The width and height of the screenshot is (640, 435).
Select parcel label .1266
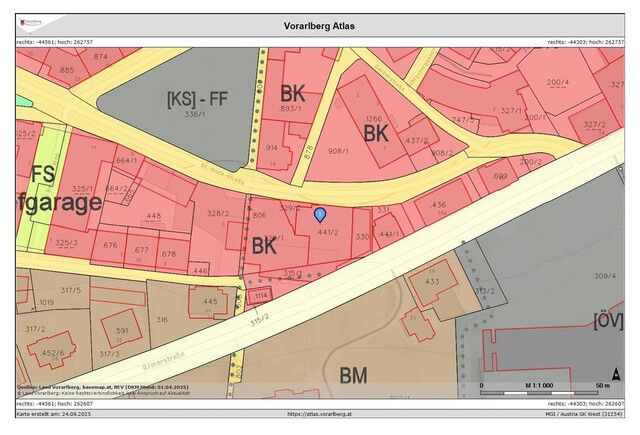click(373, 119)
